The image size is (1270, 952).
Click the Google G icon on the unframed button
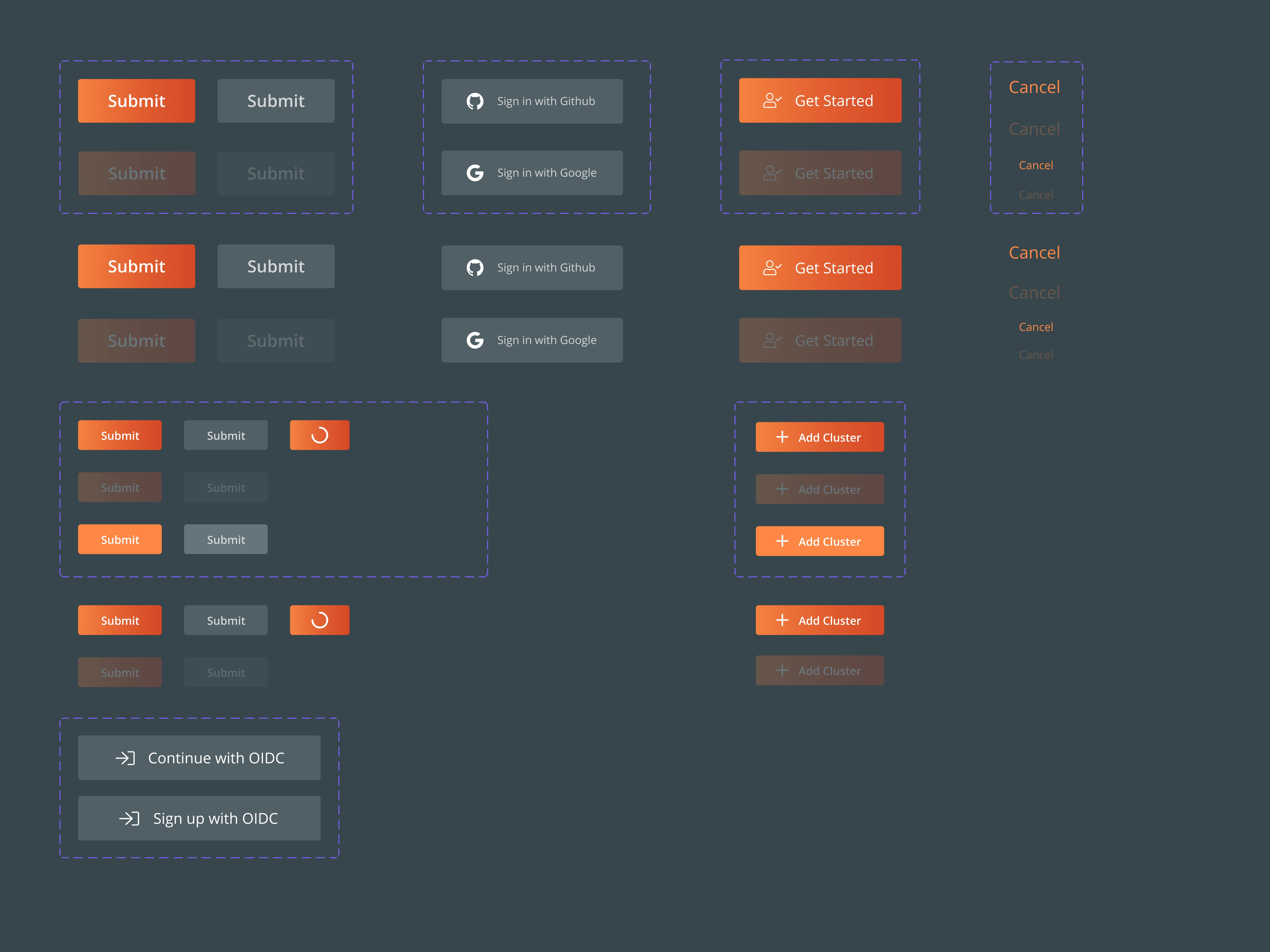(x=475, y=340)
